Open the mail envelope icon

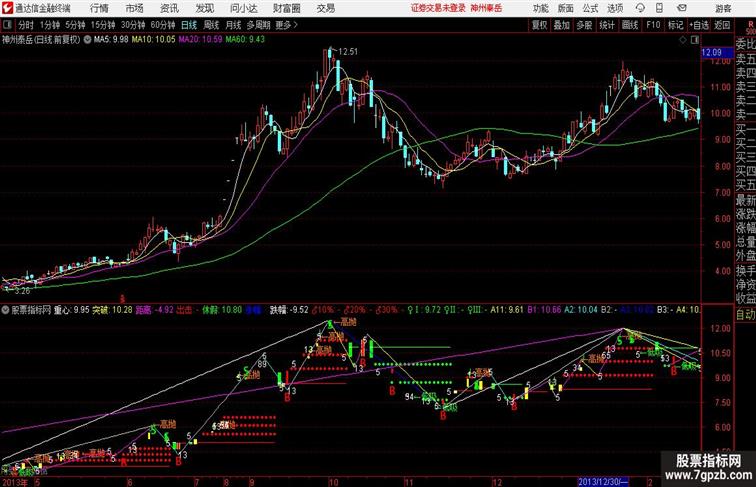click(682, 8)
